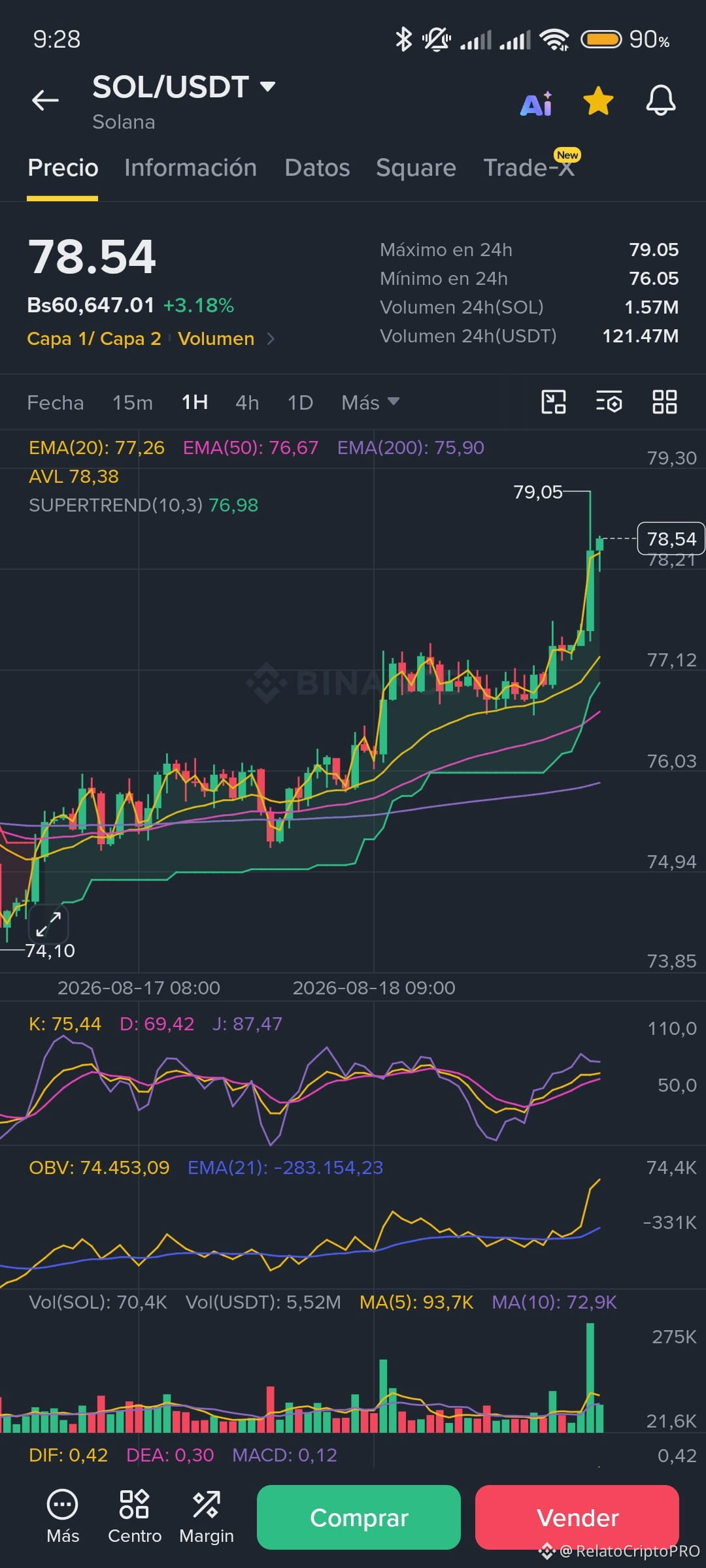This screenshot has height=1568, width=706.
Task: Tap the AVL 78,38 label
Action: tap(74, 476)
